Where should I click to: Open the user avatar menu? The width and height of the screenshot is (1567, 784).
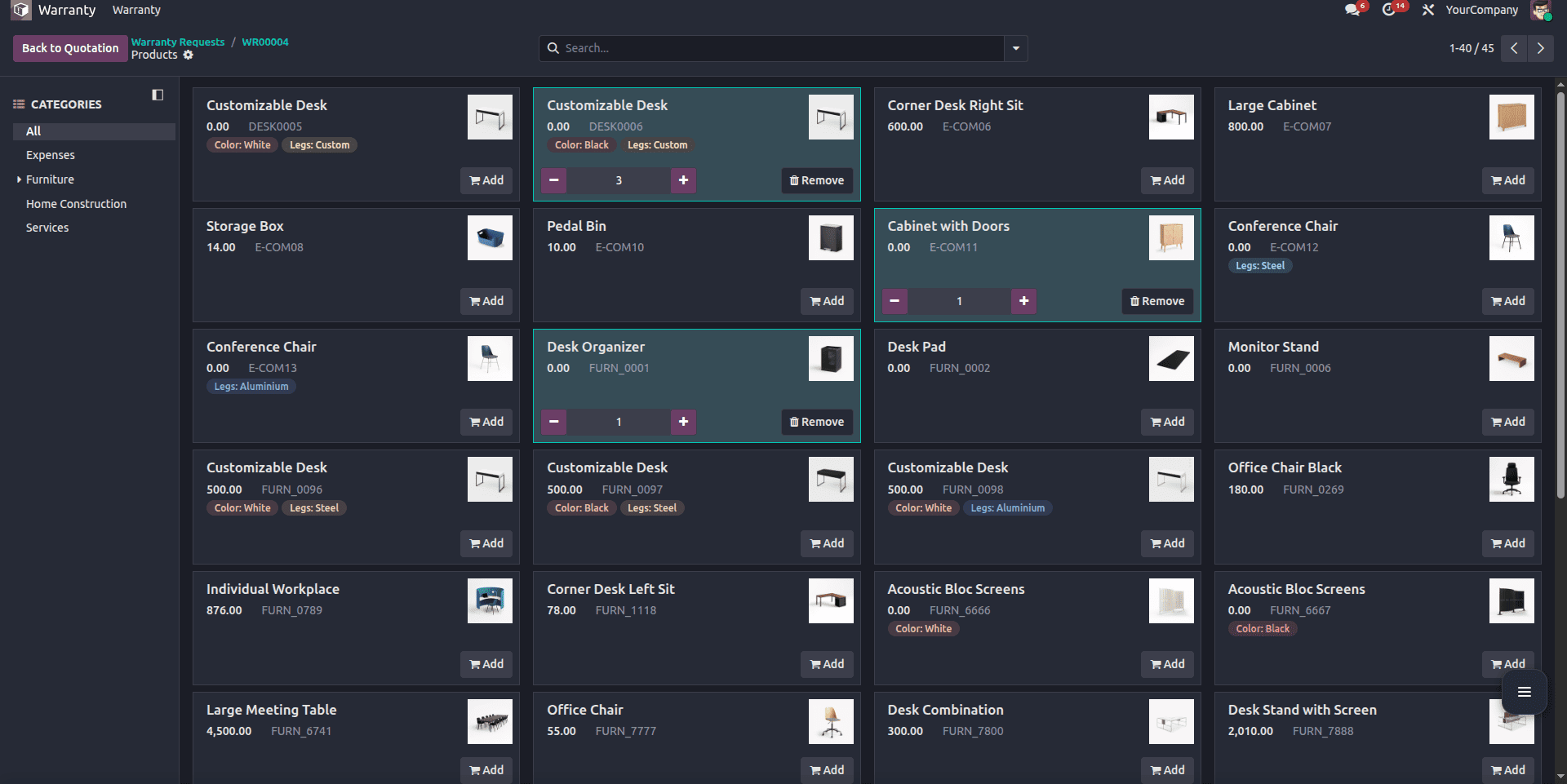[1543, 11]
